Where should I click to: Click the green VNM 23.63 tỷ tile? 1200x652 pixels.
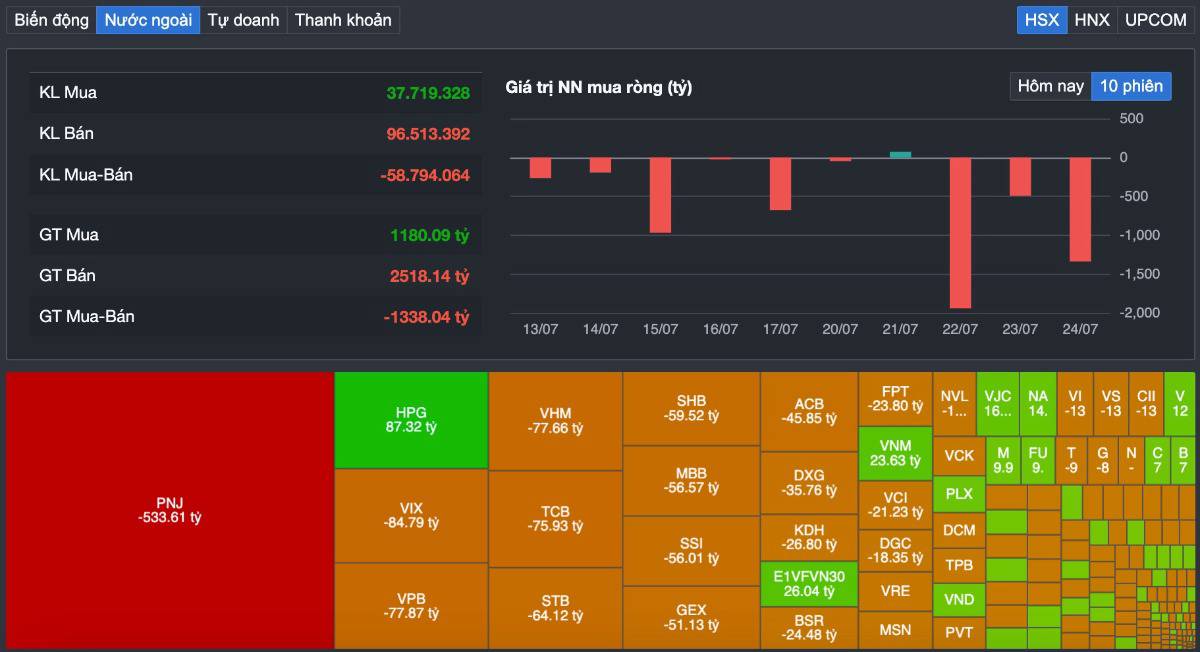tap(895, 453)
